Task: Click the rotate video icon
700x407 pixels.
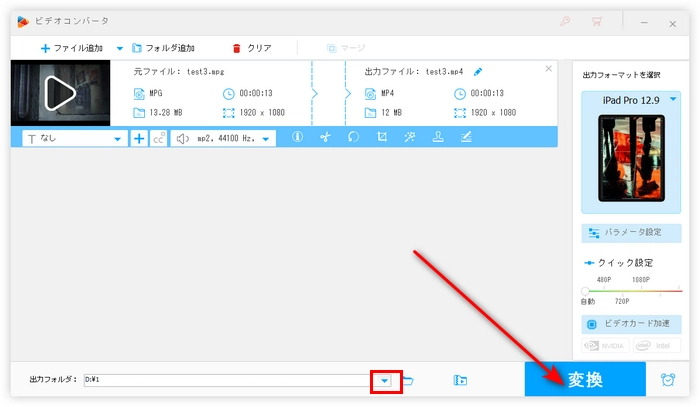Action: point(353,138)
